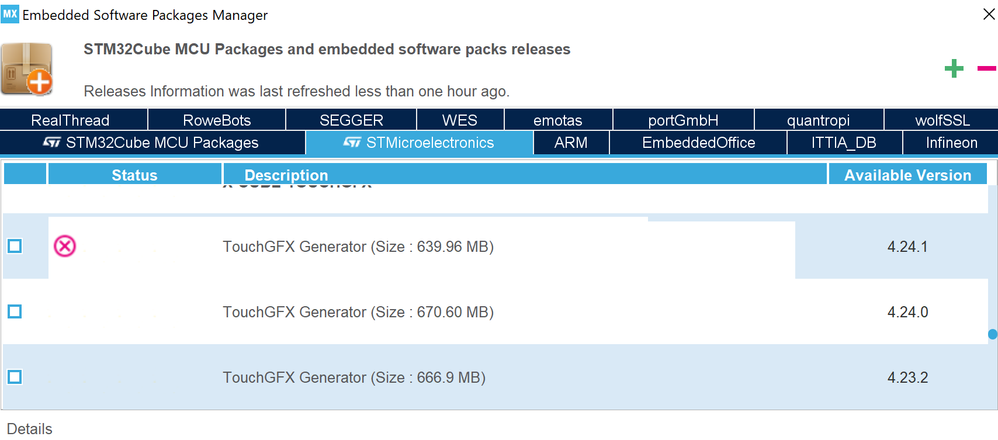Click the MX application logo in title bar
This screenshot has height=440, width=998.
(x=10, y=15)
